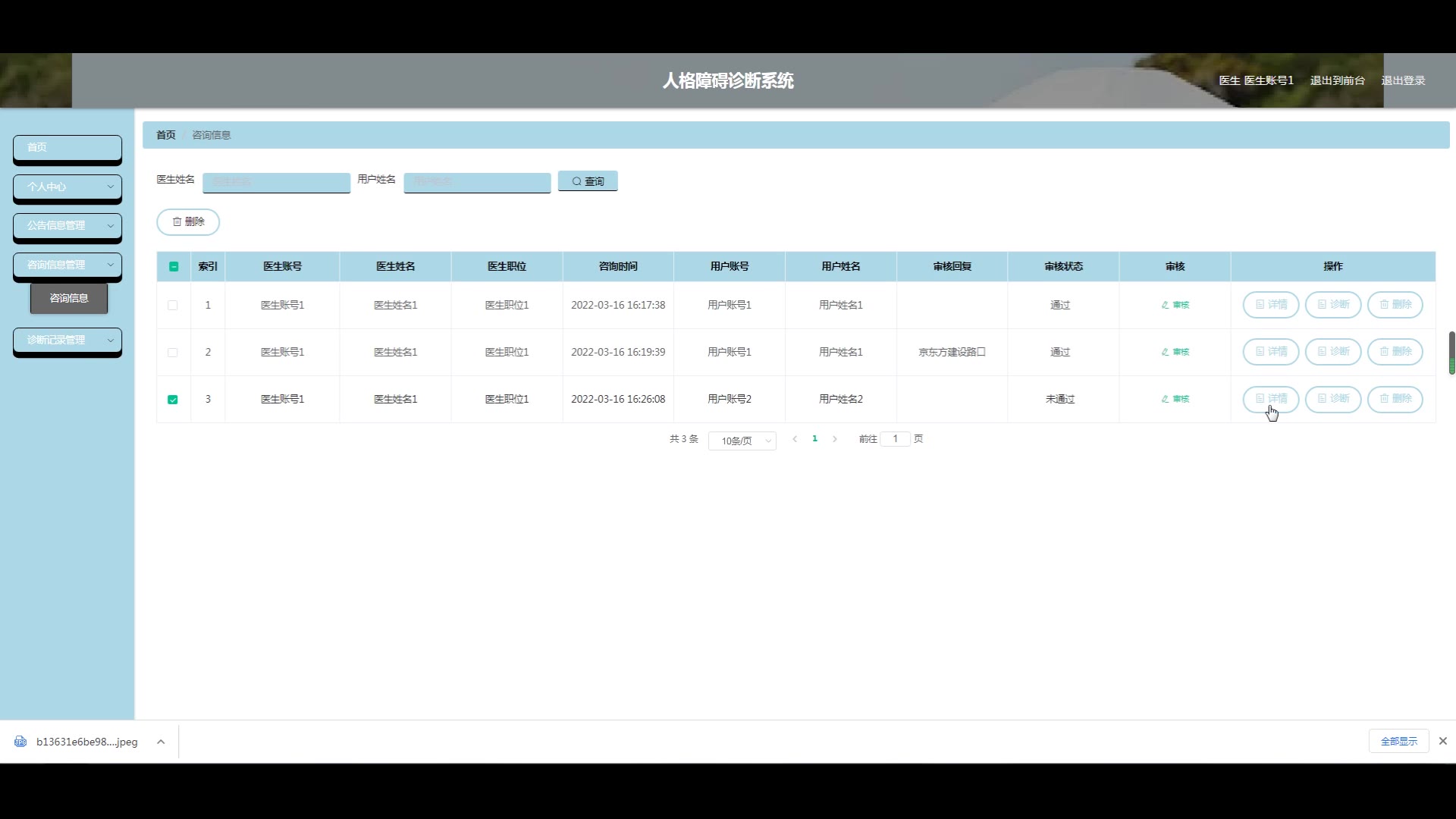Click the vertical scrollbar thumb at right
The height and width of the screenshot is (819, 1456).
point(1451,352)
